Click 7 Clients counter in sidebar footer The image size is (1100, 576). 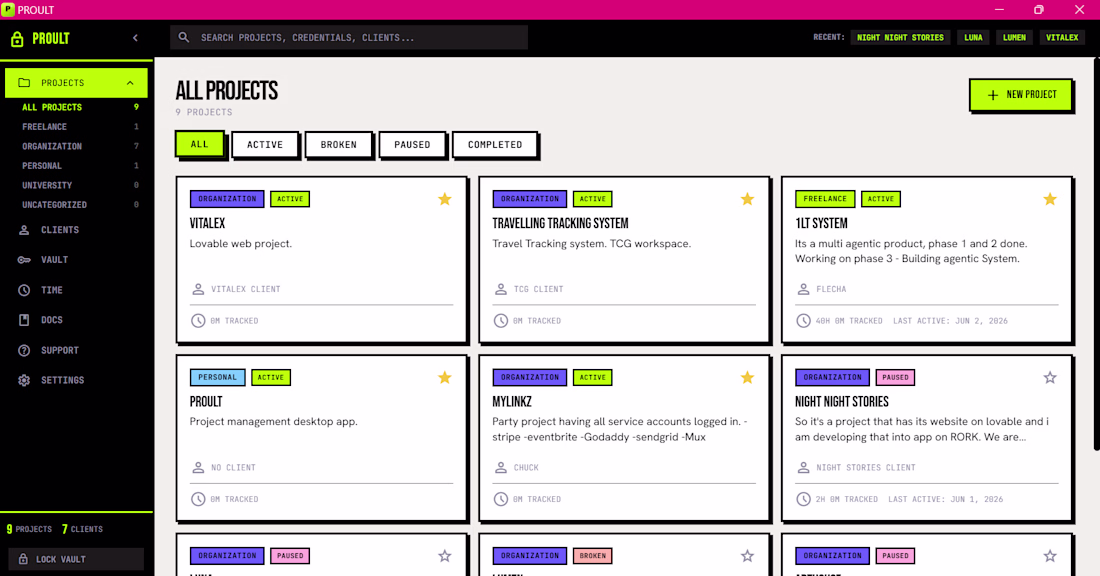click(x=82, y=529)
